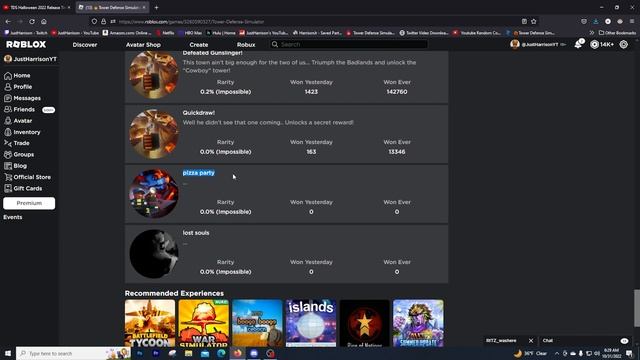Click the highlighted pizza party title
The height and width of the screenshot is (360, 640).
[x=199, y=173]
